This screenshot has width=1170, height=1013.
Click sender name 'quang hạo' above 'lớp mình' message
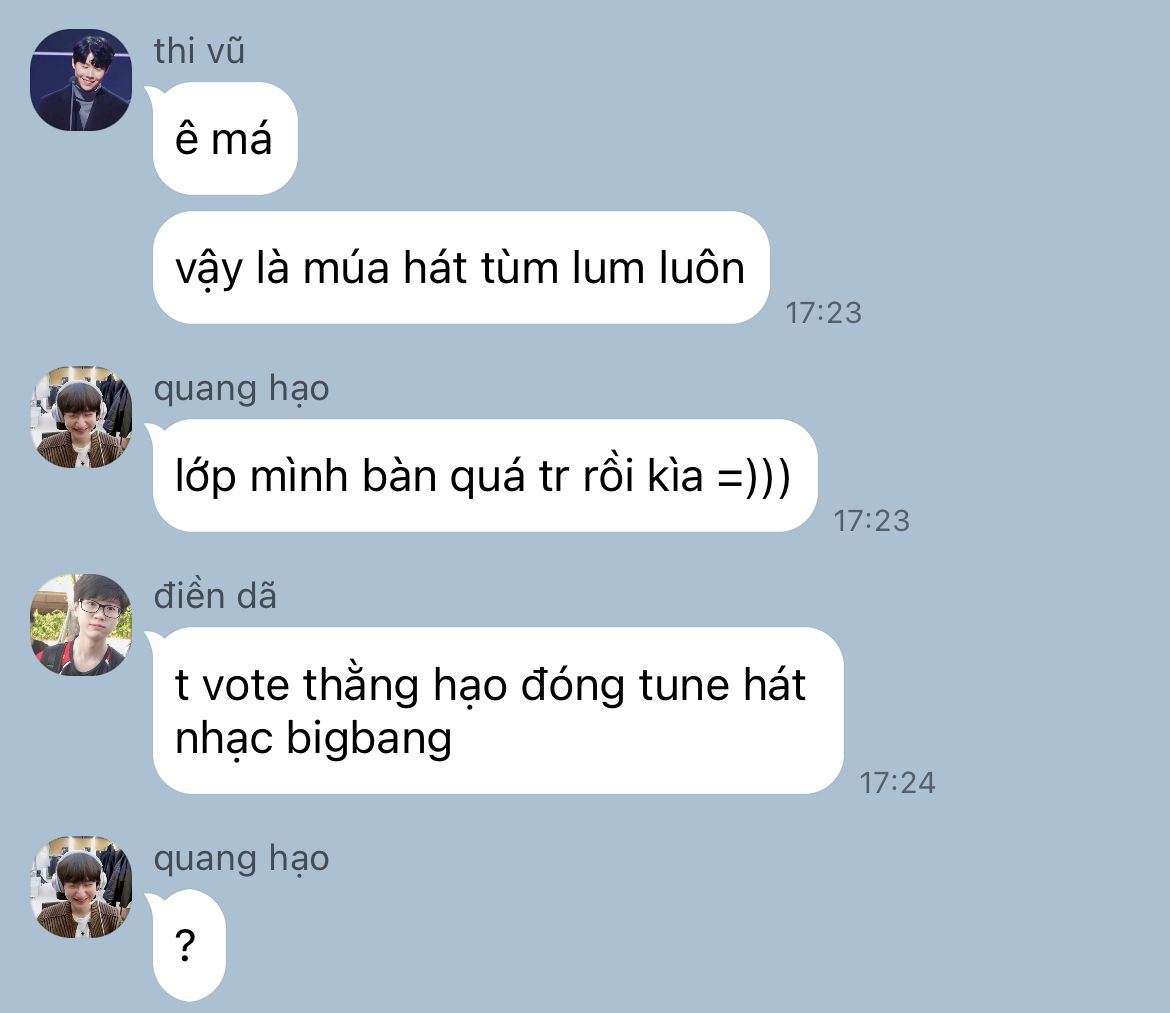tap(242, 390)
